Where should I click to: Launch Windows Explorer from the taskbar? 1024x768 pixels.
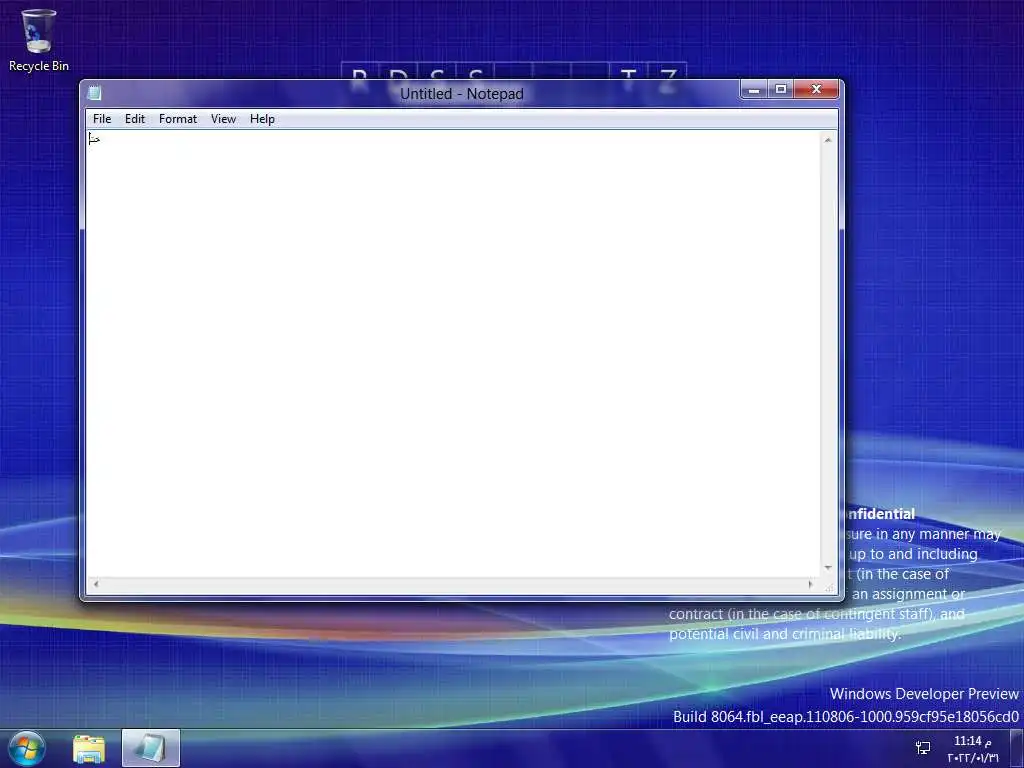(x=89, y=749)
